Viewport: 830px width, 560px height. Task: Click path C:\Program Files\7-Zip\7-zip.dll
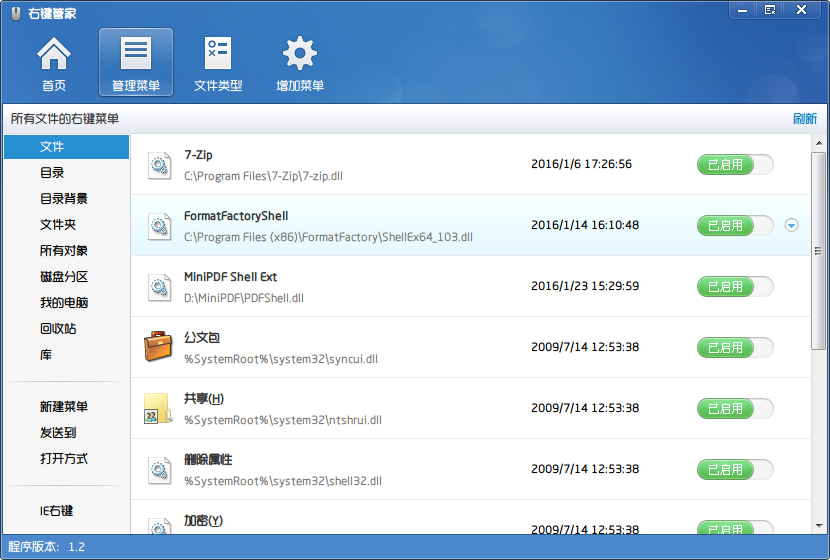263,176
